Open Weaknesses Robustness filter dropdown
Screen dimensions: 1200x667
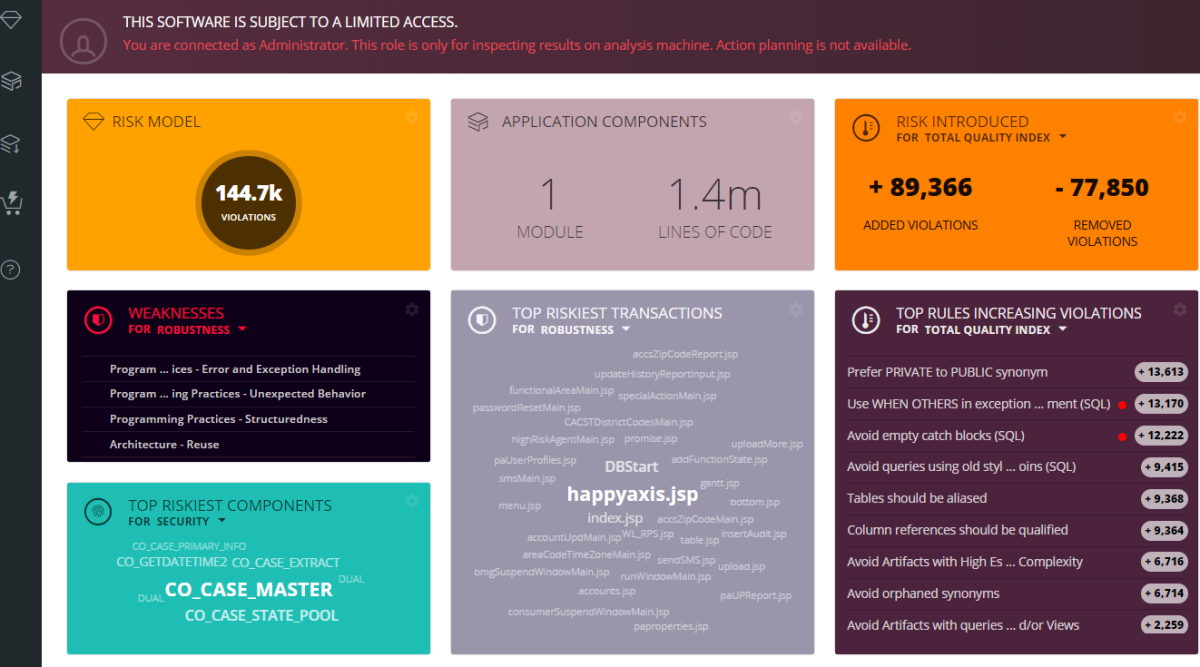(x=242, y=329)
